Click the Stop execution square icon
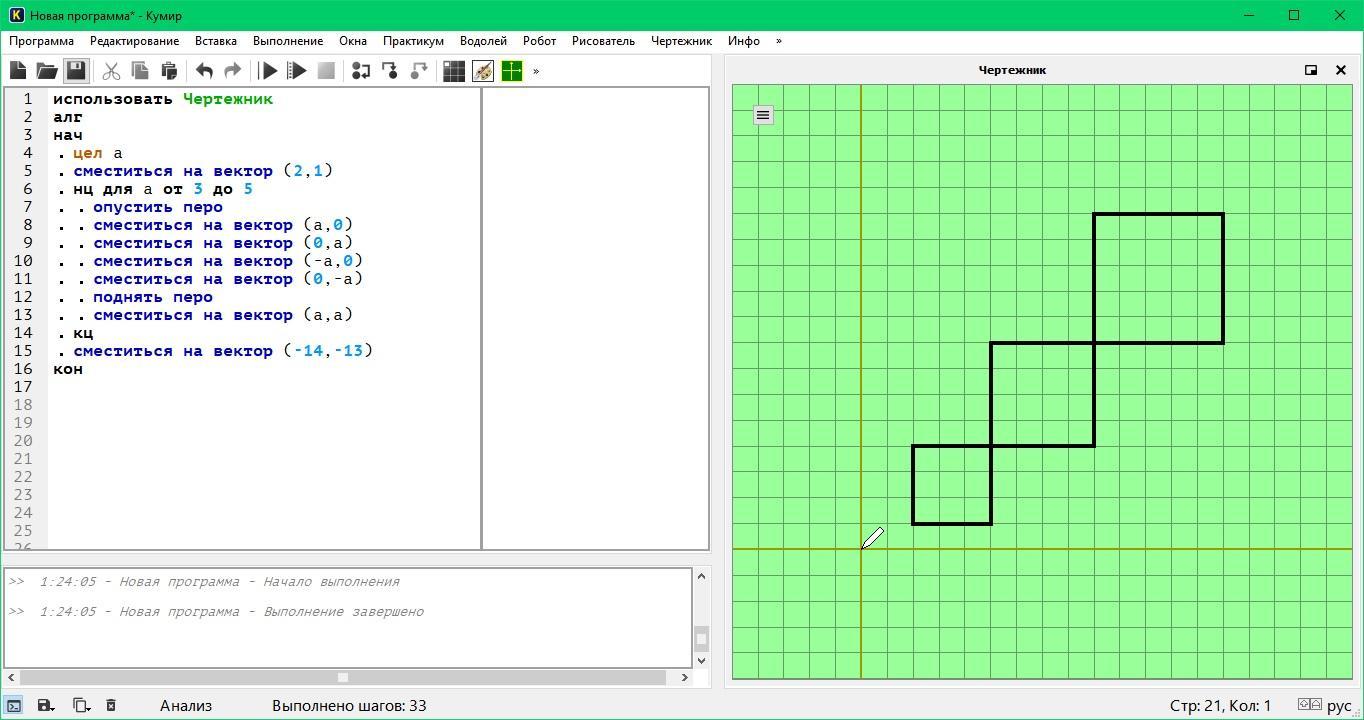Screen dimensions: 1364x720 point(326,71)
